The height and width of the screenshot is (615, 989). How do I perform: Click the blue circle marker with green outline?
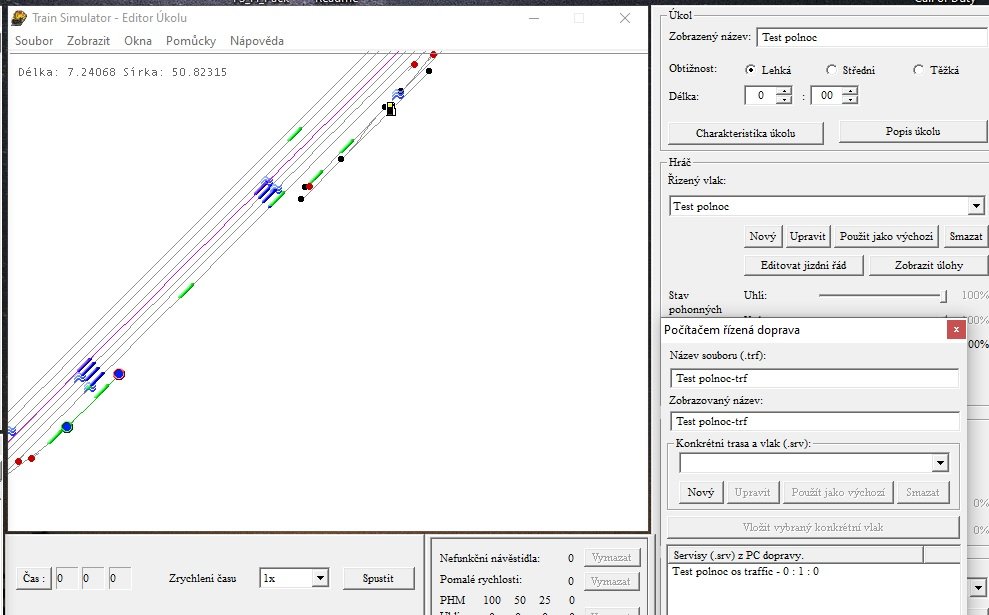pos(67,427)
